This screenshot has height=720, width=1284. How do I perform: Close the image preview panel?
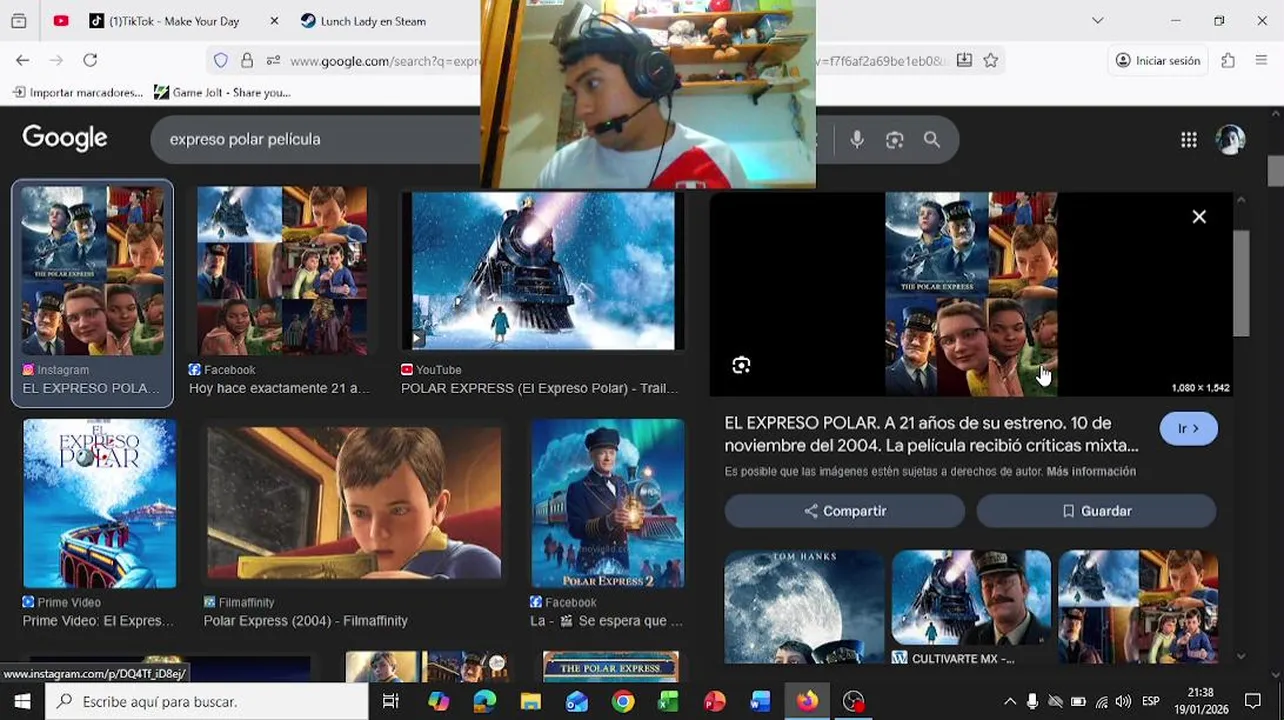(1199, 217)
